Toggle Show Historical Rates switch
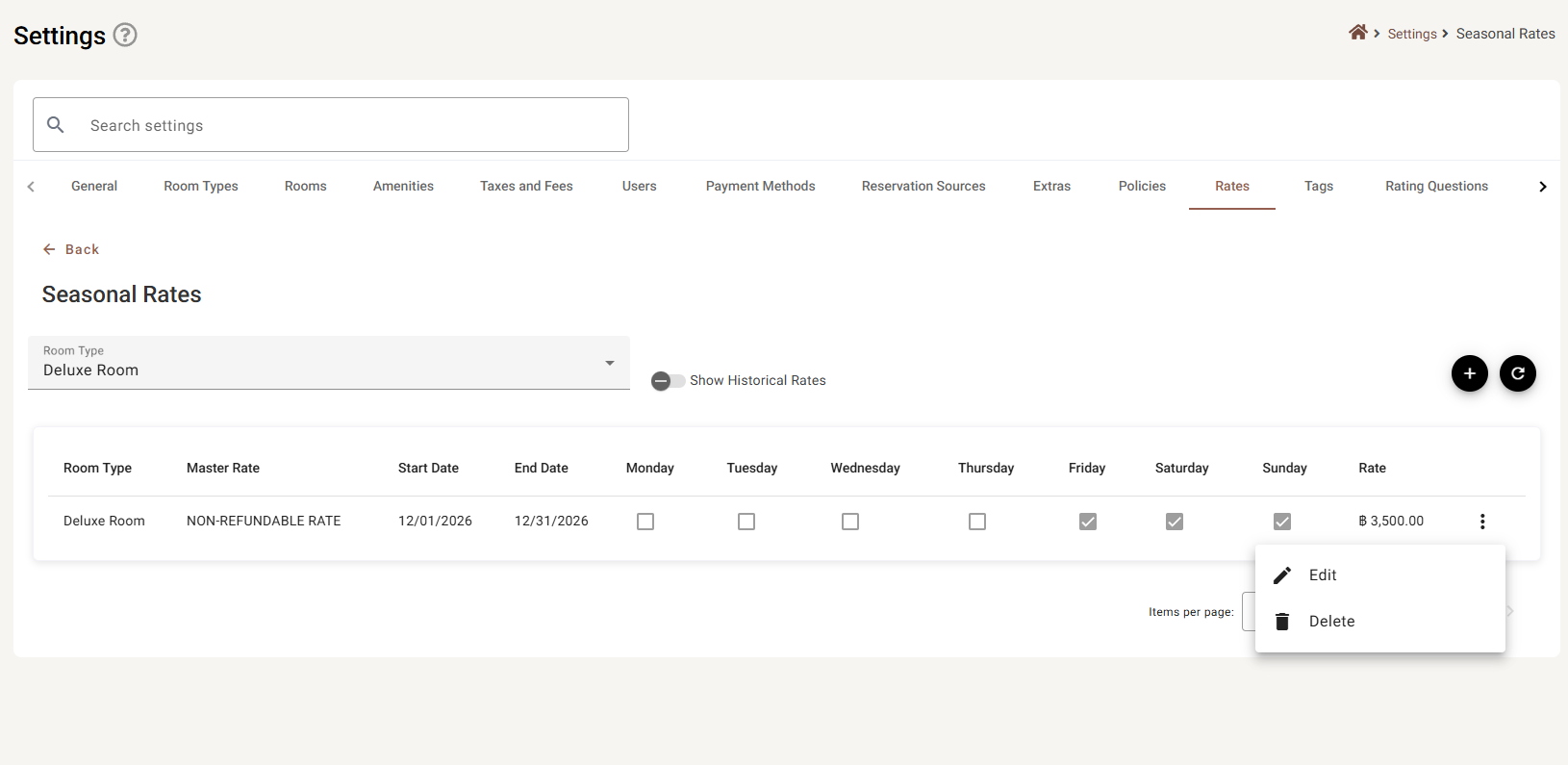 668,381
